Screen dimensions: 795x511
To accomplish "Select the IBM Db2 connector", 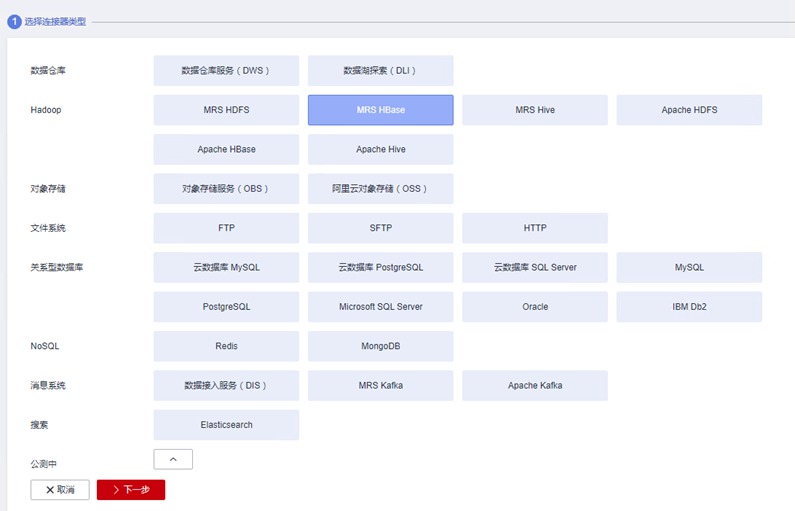I will 689,307.
